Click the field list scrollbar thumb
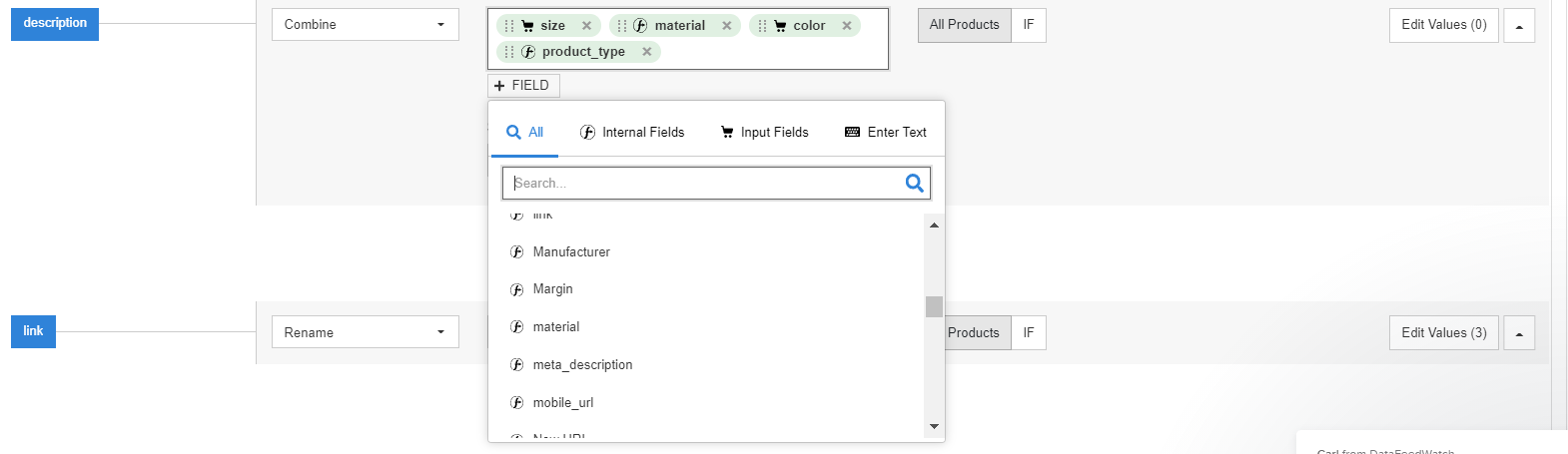This screenshot has width=1568, height=454. 934,306
